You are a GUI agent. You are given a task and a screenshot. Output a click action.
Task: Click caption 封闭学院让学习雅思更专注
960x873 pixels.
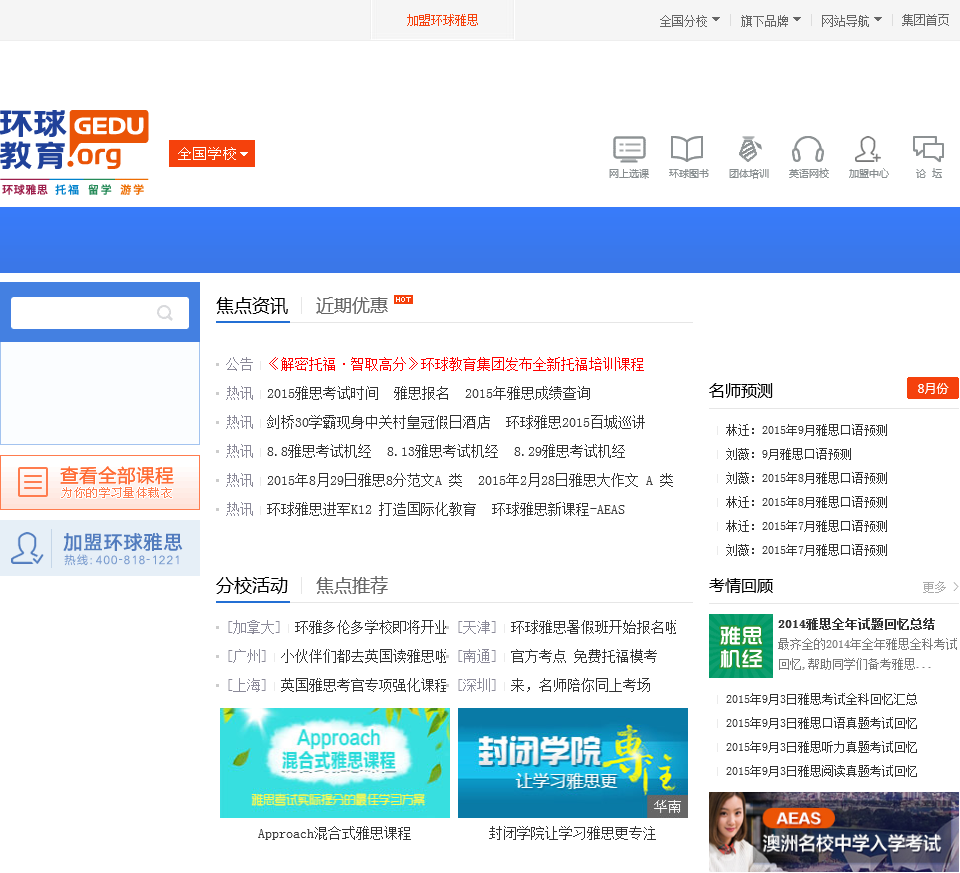(x=572, y=834)
